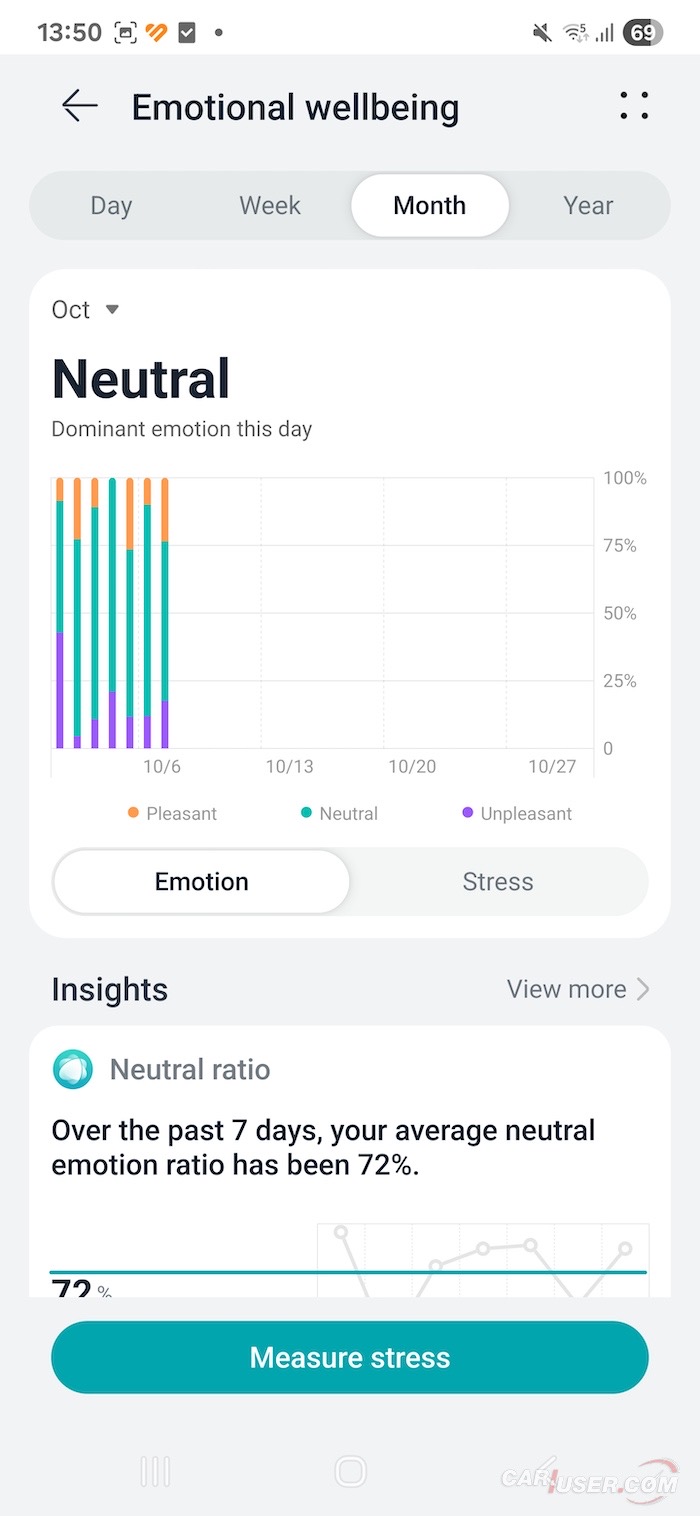Select the Week period tab
Image resolution: width=700 pixels, height=1516 pixels.
(270, 206)
